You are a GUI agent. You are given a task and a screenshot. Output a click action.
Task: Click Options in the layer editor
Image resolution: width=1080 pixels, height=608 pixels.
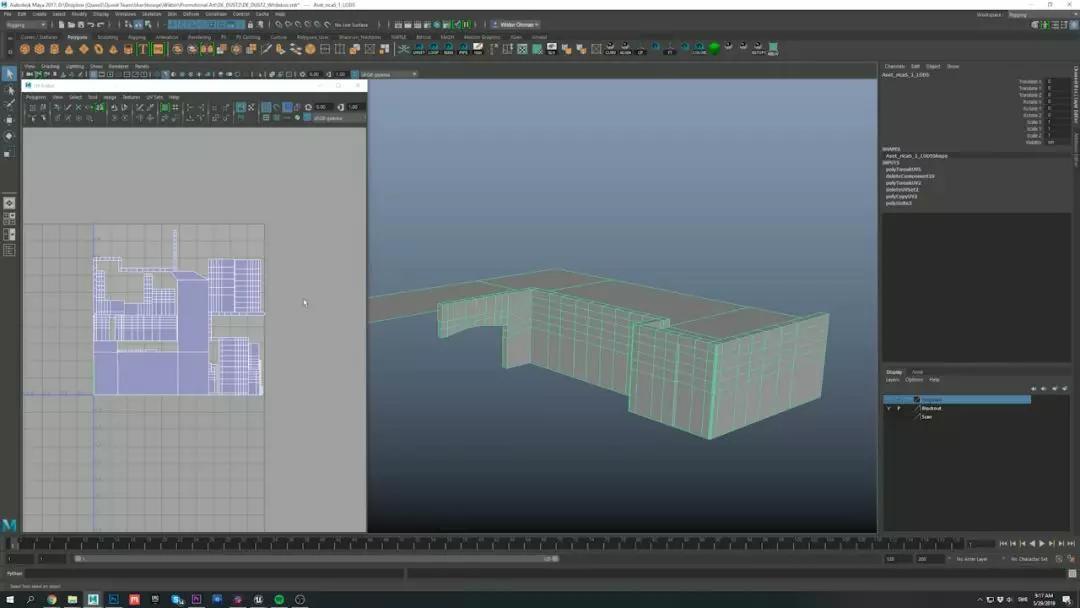914,380
